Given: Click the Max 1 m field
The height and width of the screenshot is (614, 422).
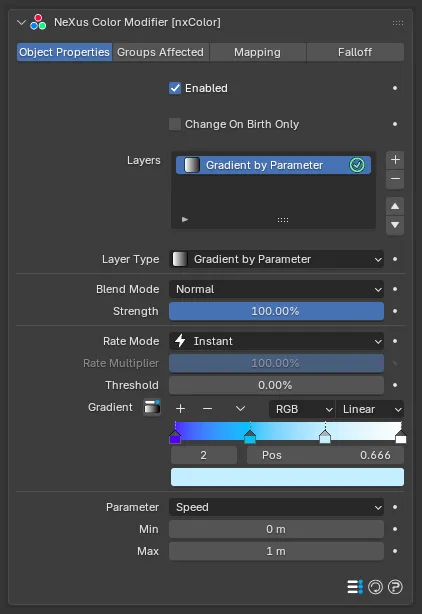Looking at the screenshot, I should 276,551.
